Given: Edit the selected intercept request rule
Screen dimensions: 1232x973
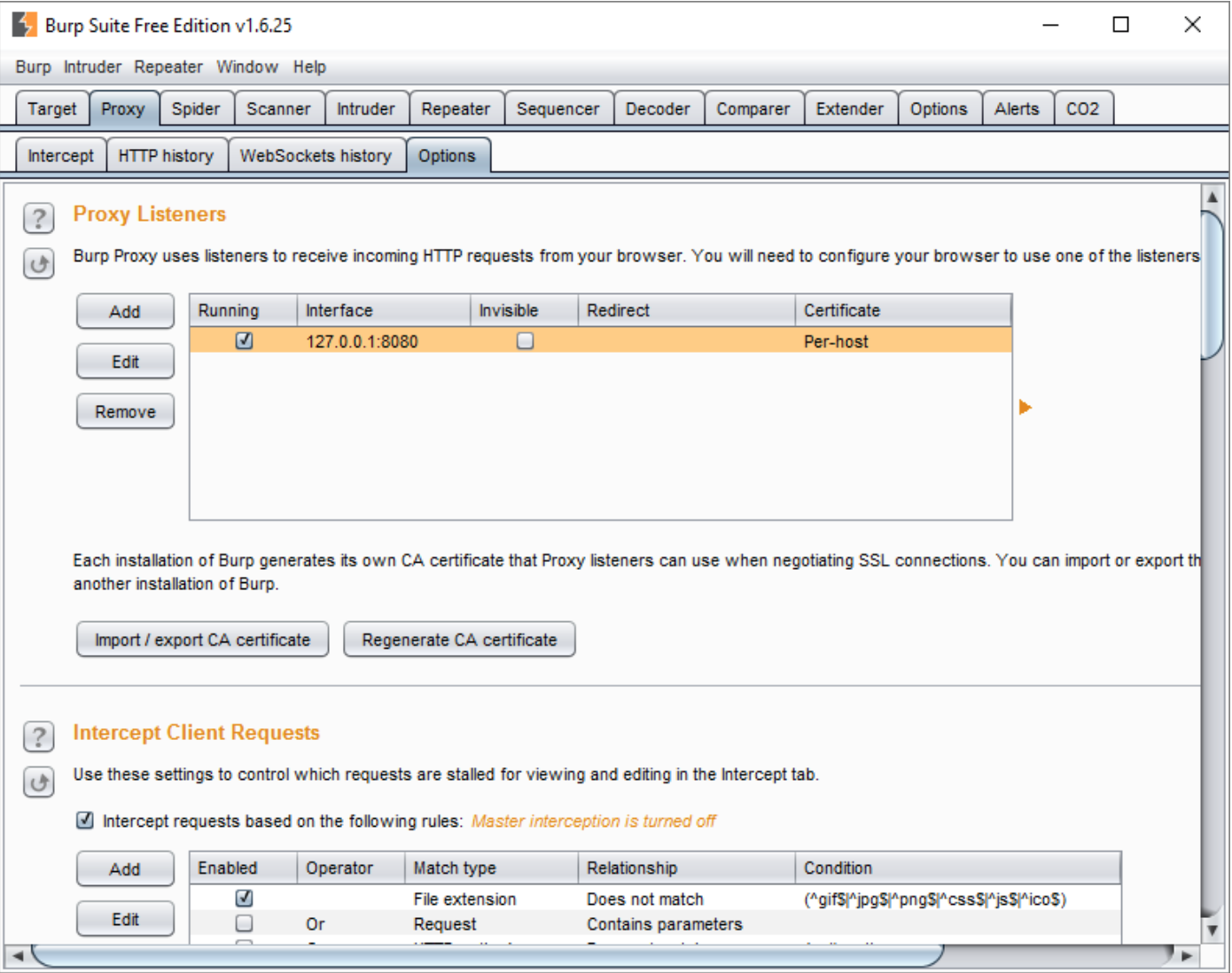Looking at the screenshot, I should pyautogui.click(x=125, y=919).
